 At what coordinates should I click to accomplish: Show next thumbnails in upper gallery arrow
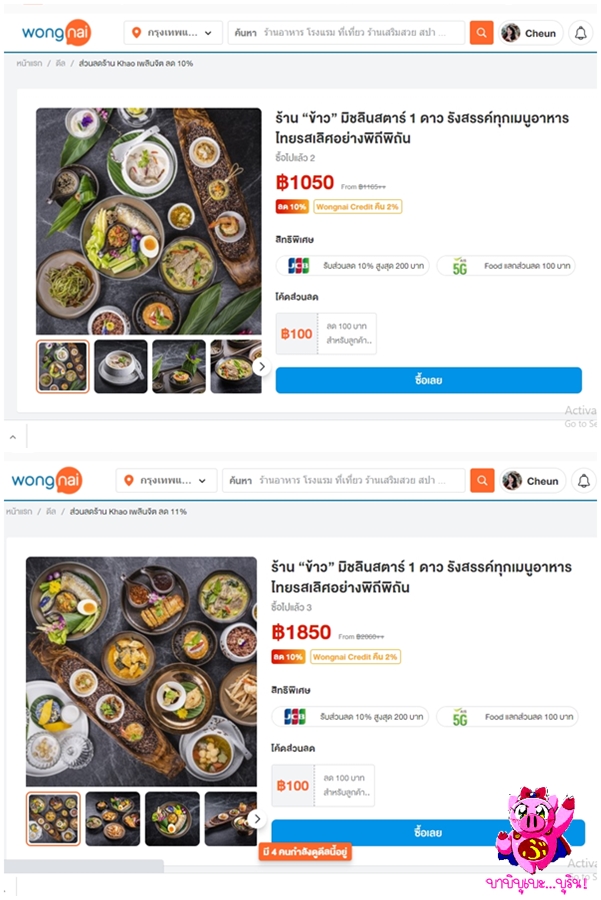[261, 366]
